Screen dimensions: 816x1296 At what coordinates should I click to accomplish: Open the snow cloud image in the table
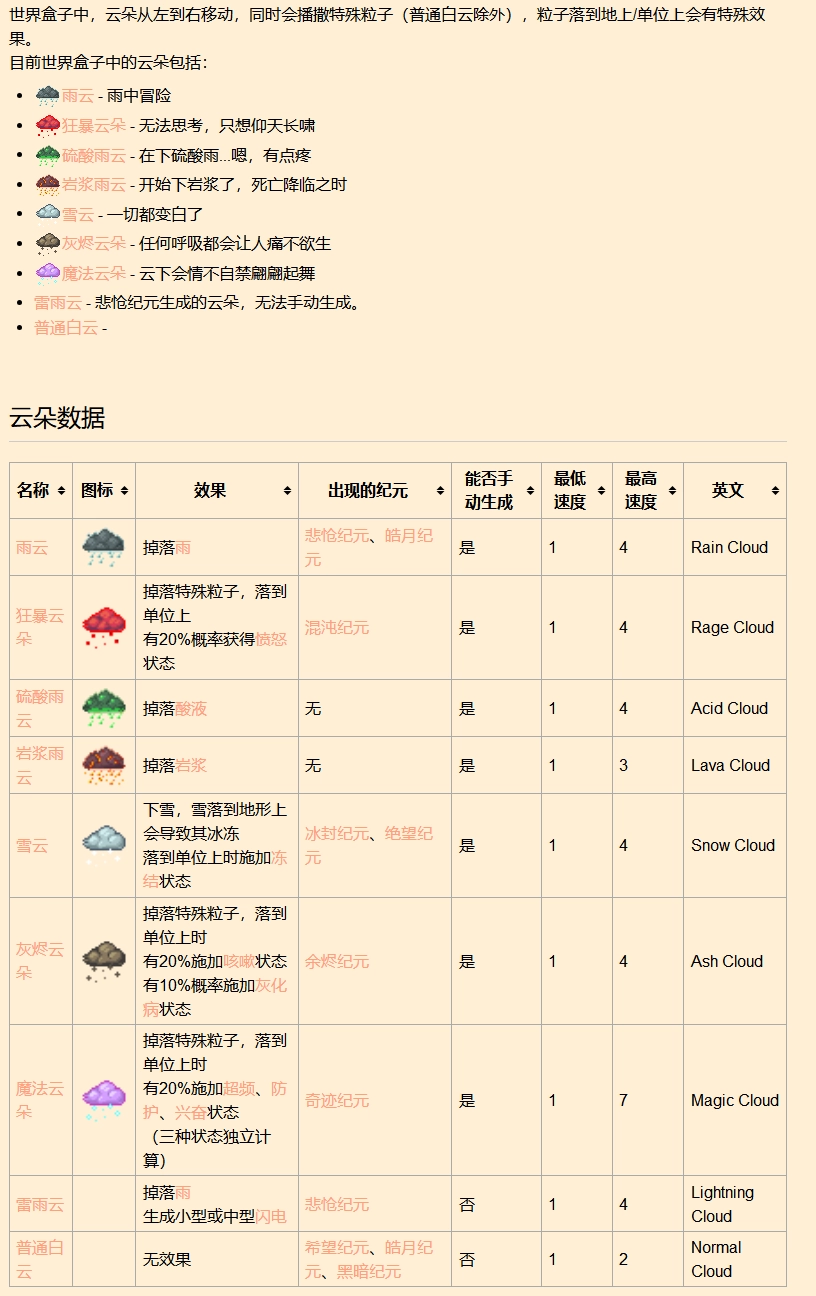[103, 845]
